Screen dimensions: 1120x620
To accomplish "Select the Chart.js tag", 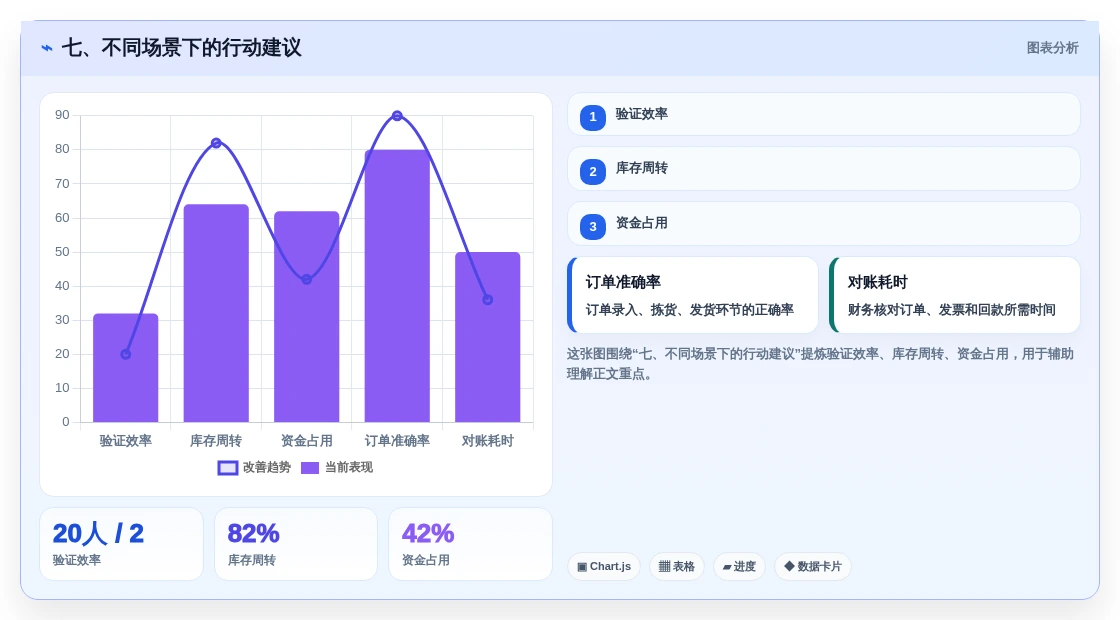I will coord(604,566).
